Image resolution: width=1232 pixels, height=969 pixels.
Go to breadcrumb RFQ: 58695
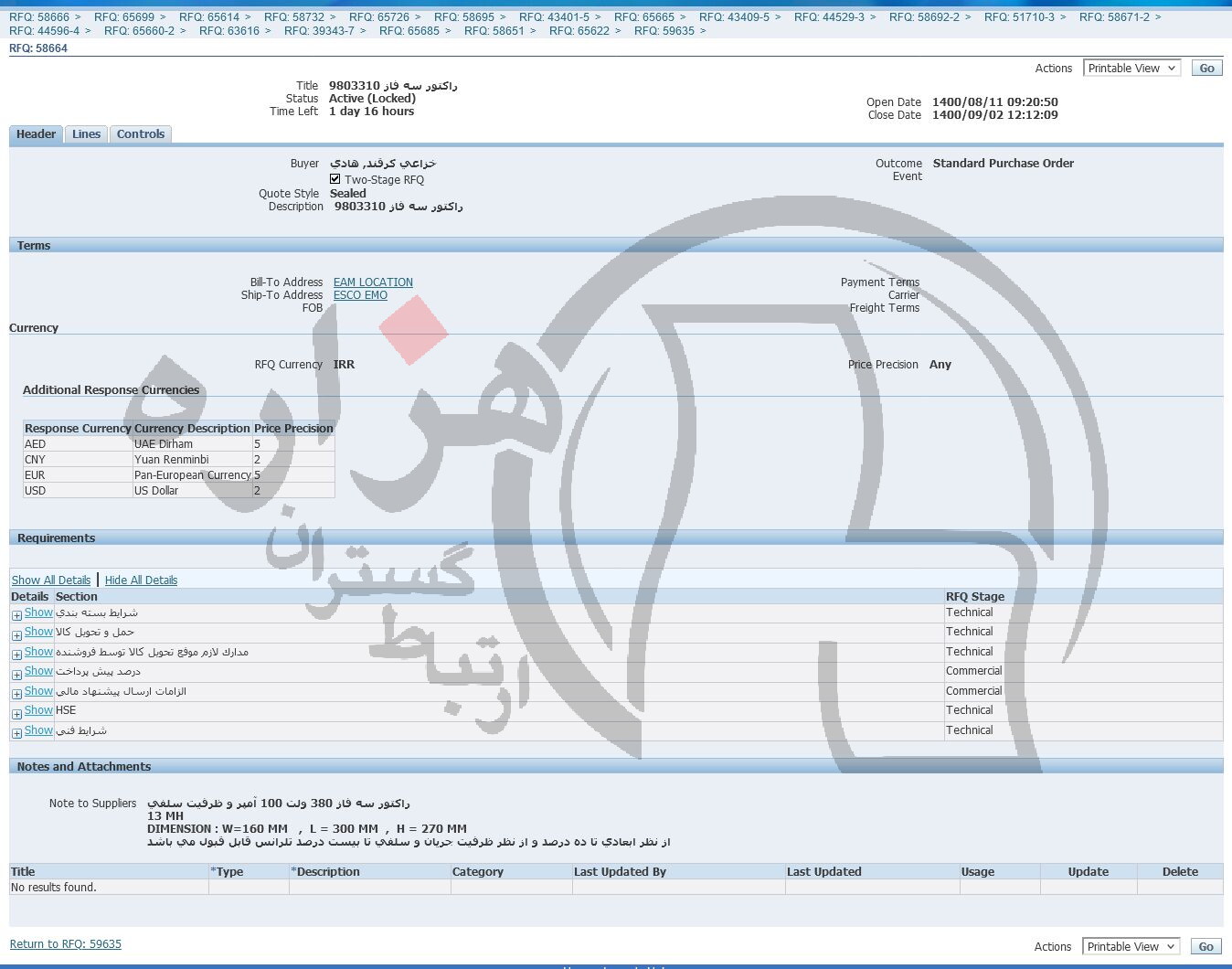pos(464,17)
